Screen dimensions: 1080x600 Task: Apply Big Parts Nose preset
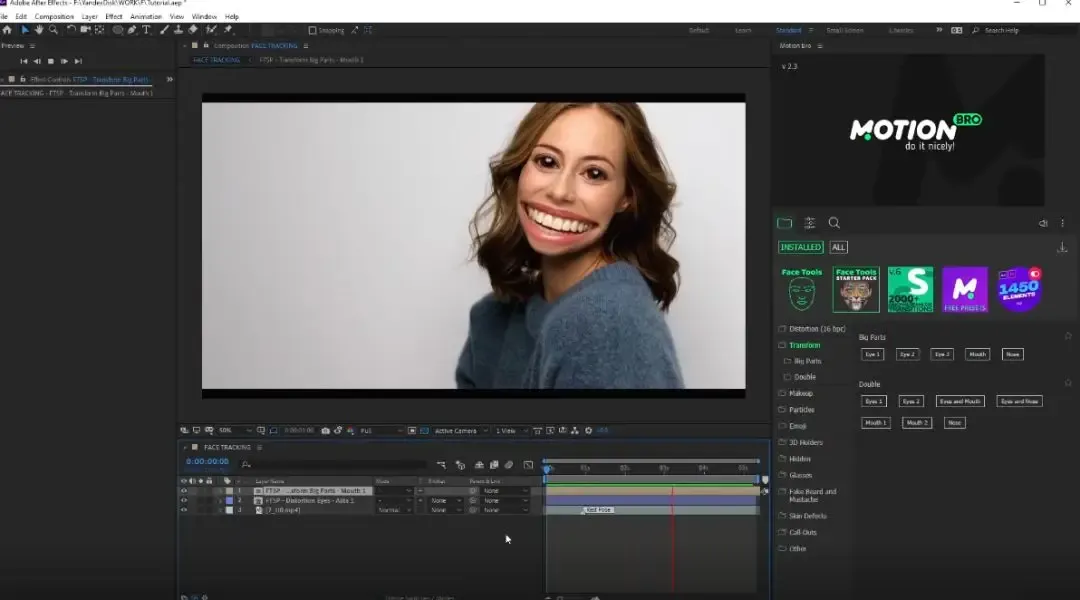1012,354
